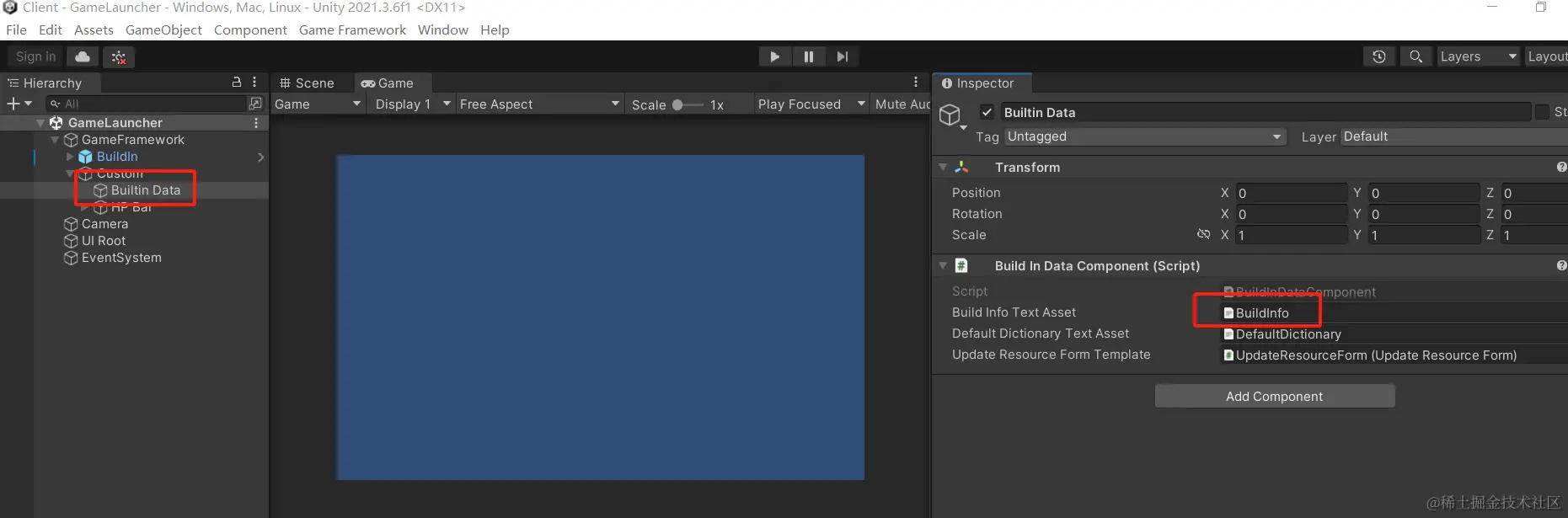Image resolution: width=1568 pixels, height=518 pixels.
Task: Expand the BuildIn prefab node
Action: point(70,157)
